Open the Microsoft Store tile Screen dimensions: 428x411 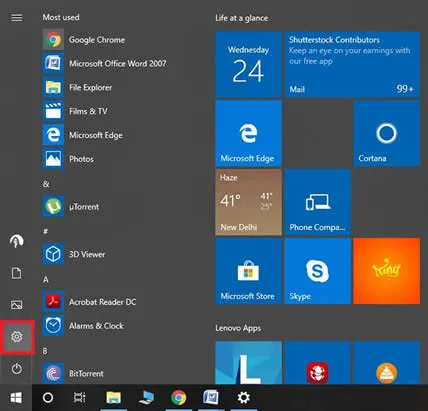tap(248, 271)
